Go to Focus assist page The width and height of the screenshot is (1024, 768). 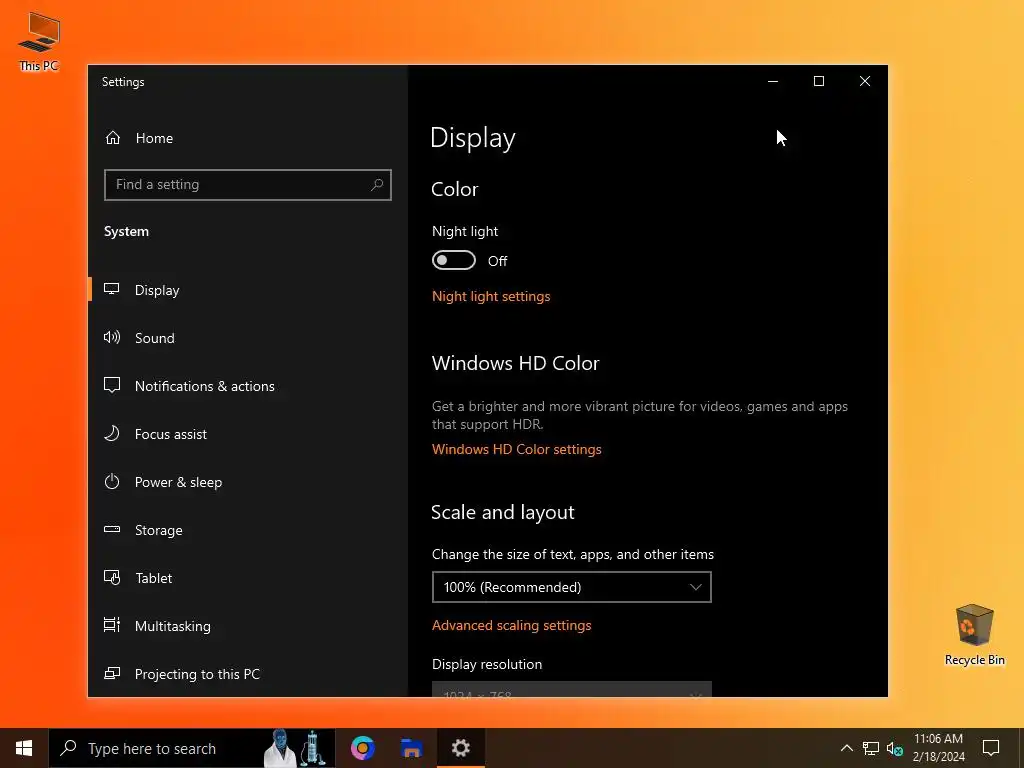tap(248, 434)
